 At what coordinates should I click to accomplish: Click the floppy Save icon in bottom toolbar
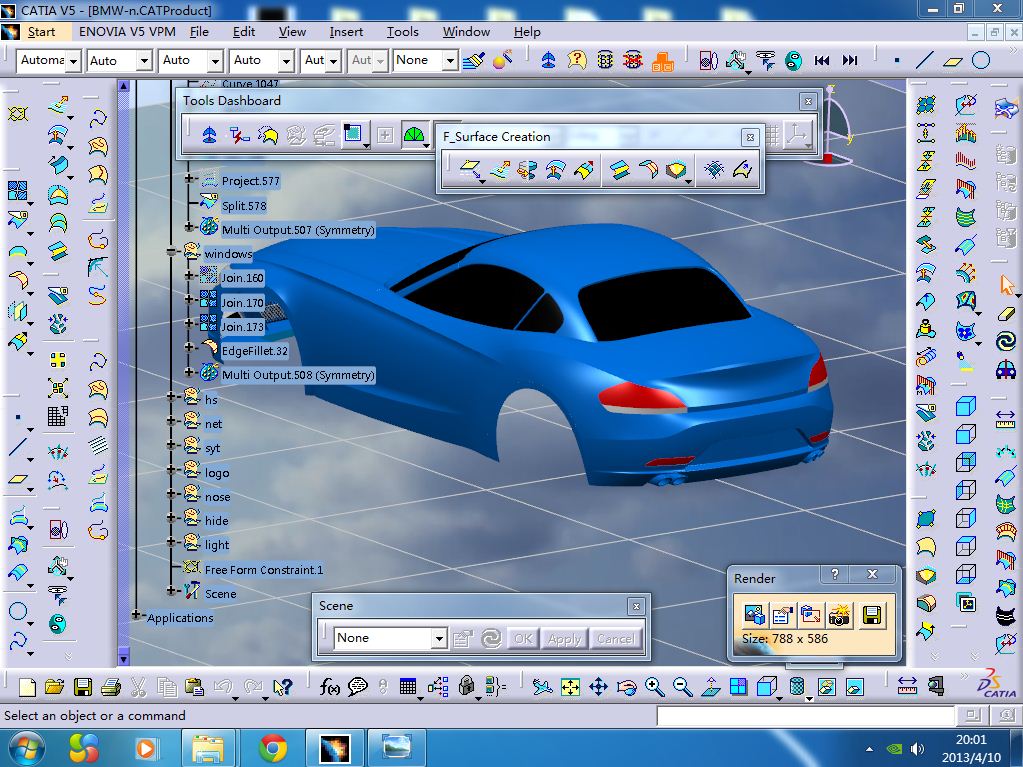[x=83, y=687]
